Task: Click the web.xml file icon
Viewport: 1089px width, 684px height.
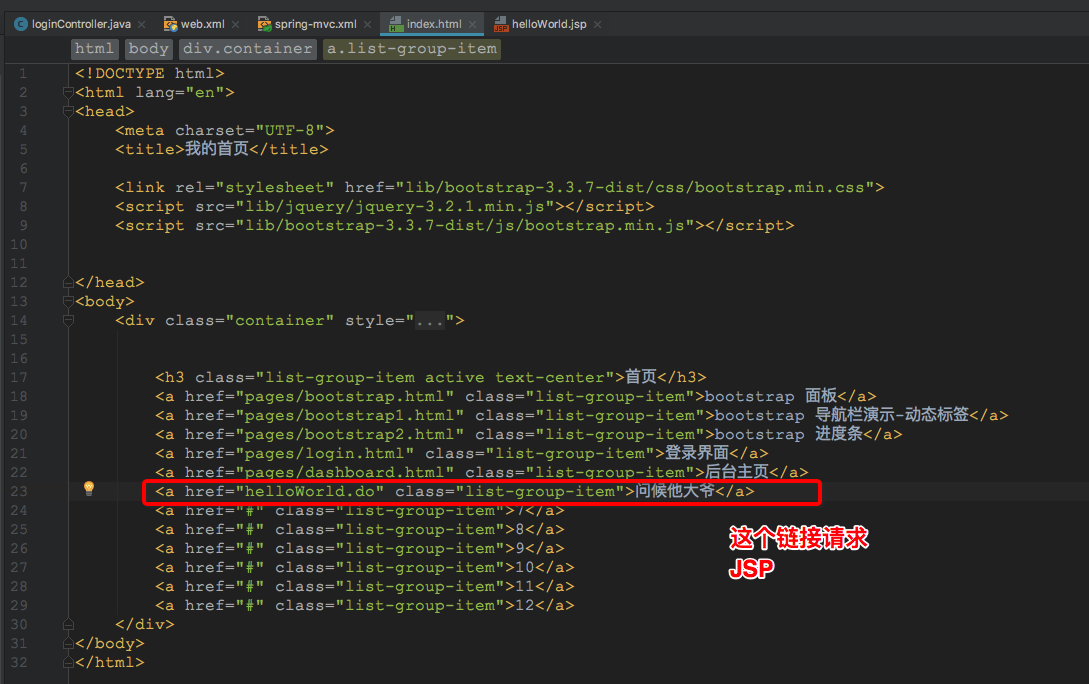Action: pos(170,24)
